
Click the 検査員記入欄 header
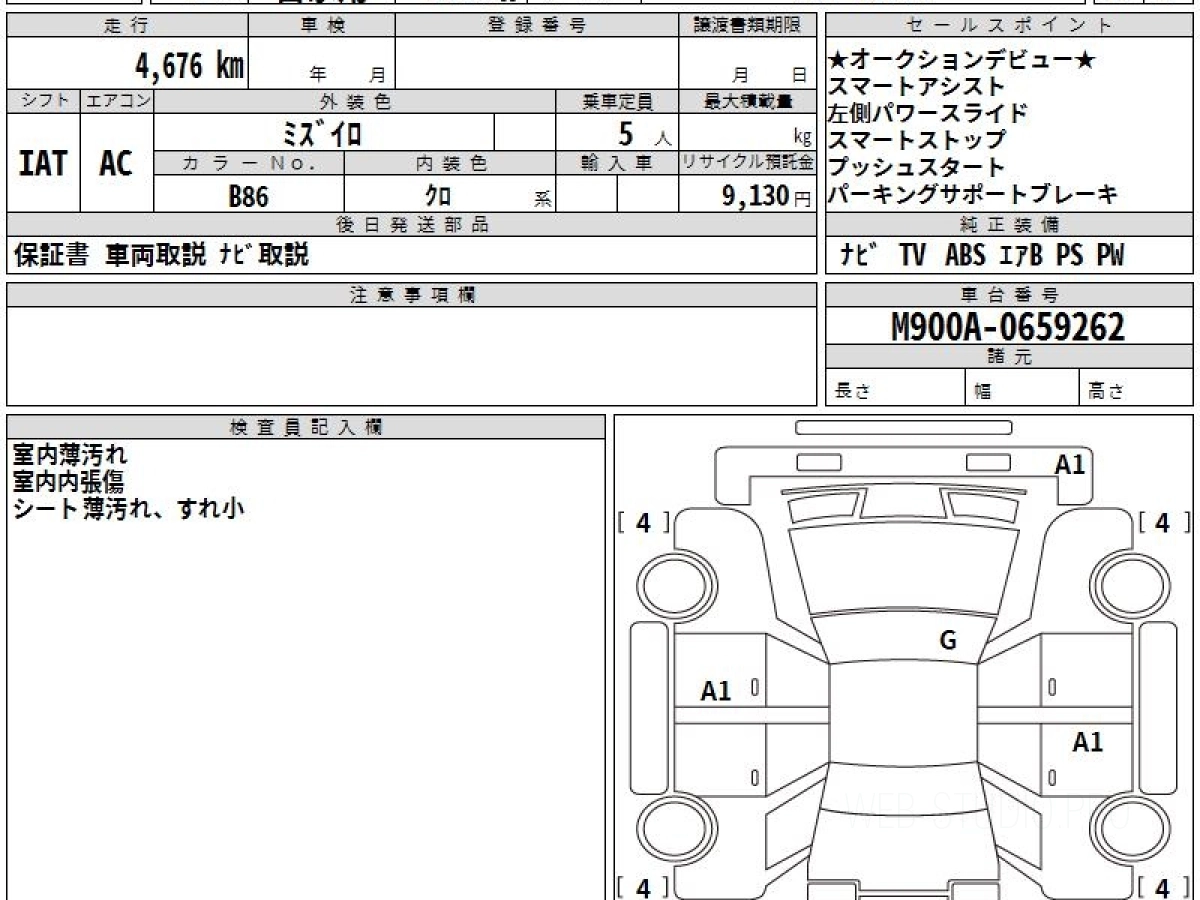tap(306, 426)
